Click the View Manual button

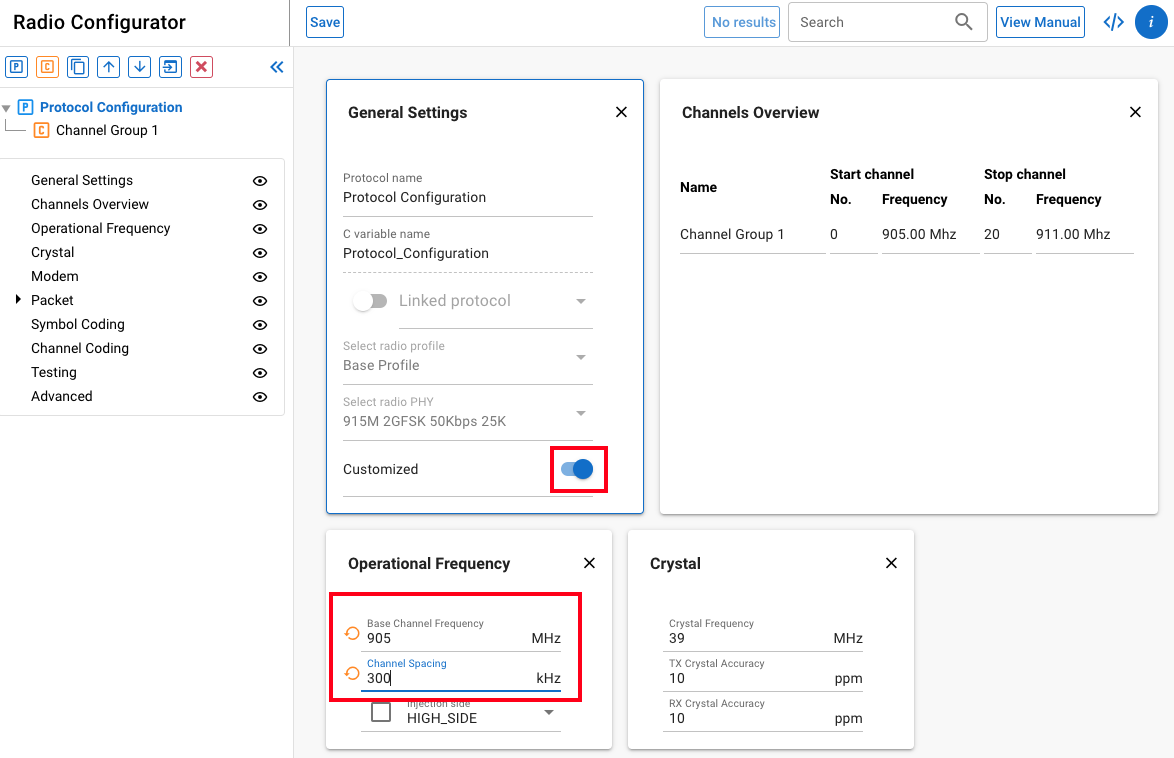1040,22
